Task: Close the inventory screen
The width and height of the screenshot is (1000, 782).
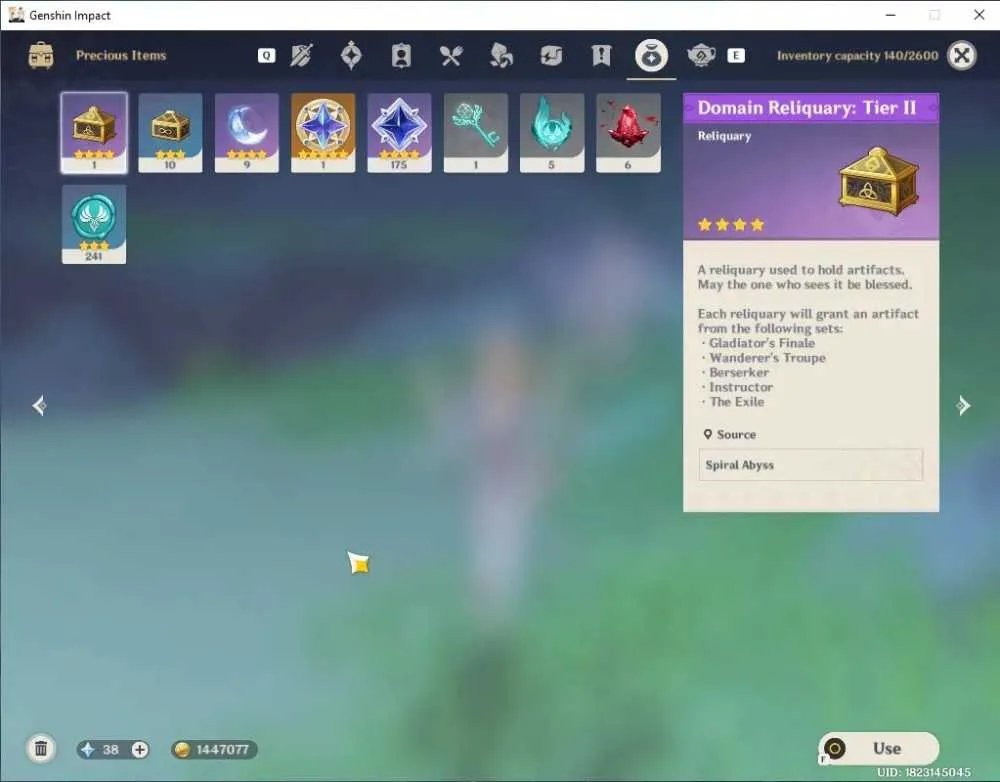Action: coord(962,55)
